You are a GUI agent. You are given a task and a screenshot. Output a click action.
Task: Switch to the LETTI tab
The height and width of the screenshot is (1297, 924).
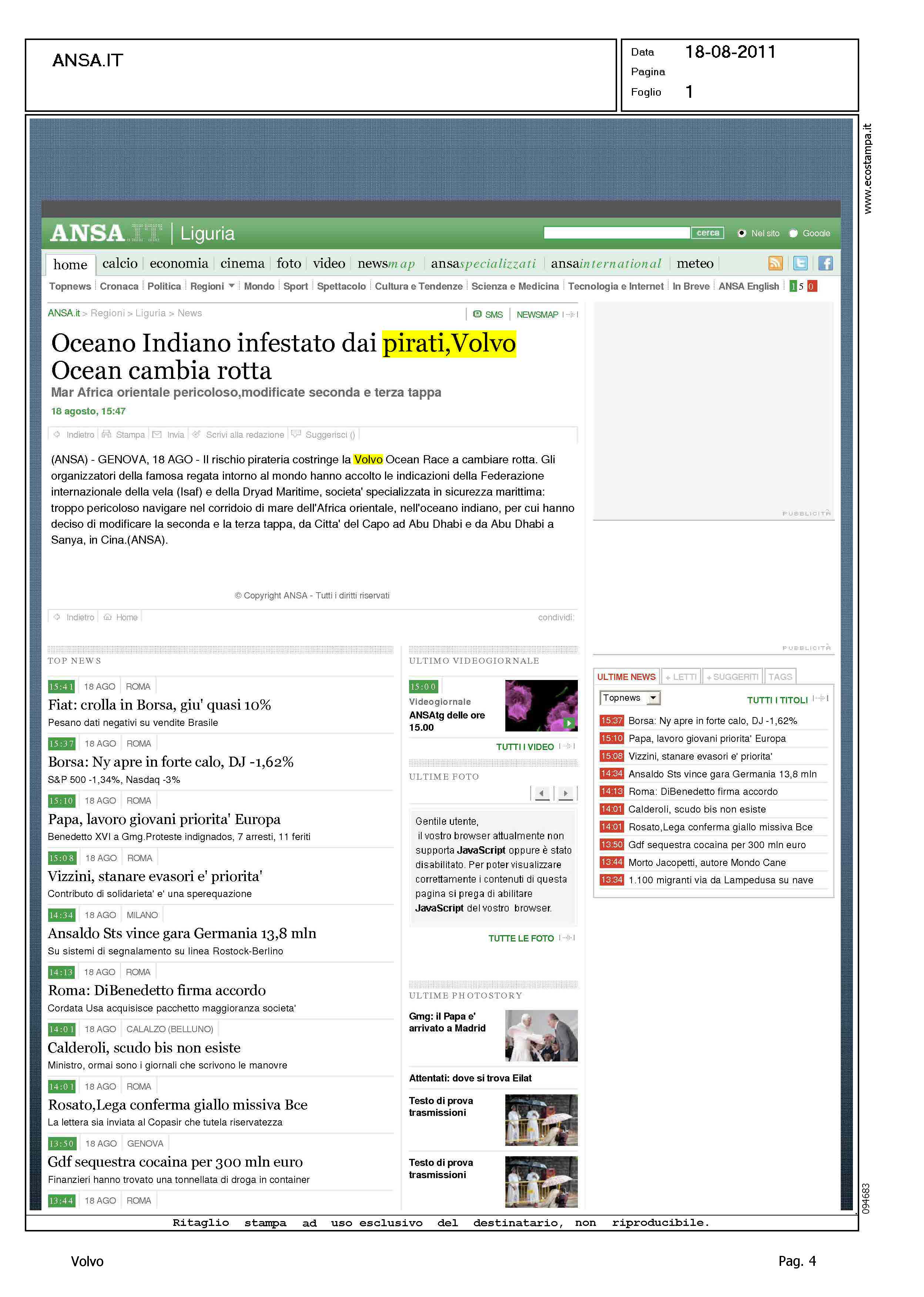(x=681, y=677)
